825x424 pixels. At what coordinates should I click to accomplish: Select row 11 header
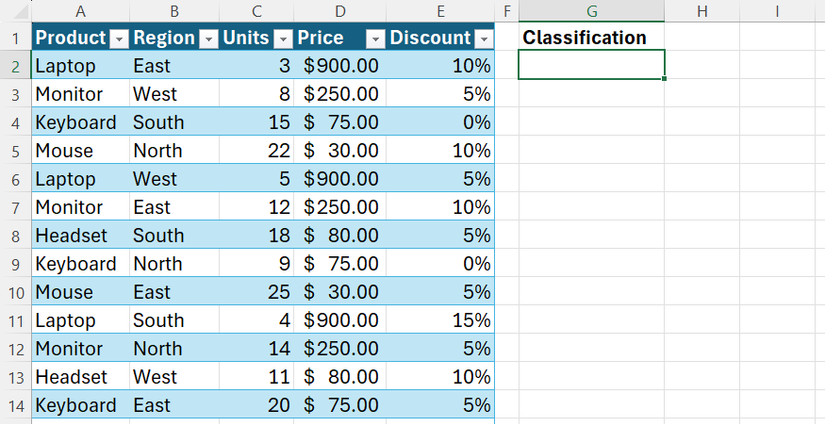pos(16,321)
